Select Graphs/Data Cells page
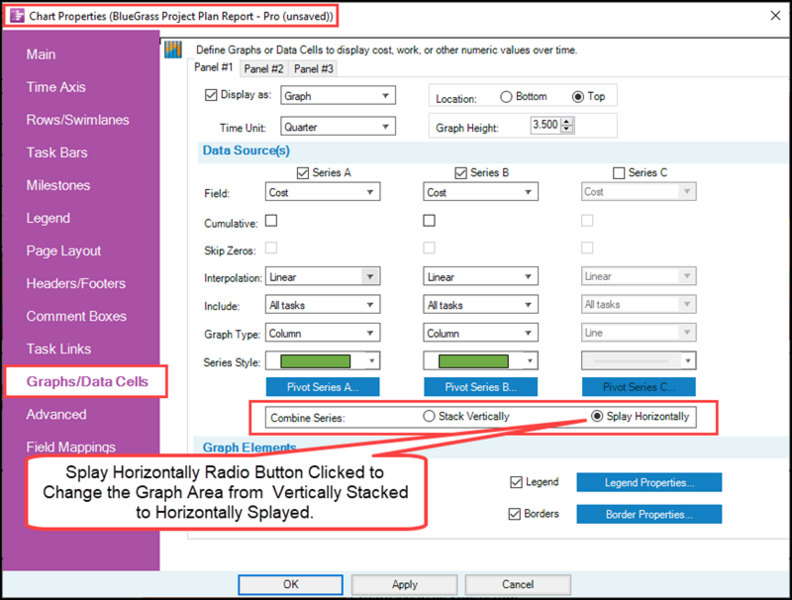This screenshot has height=600, width=792. pyautogui.click(x=87, y=382)
